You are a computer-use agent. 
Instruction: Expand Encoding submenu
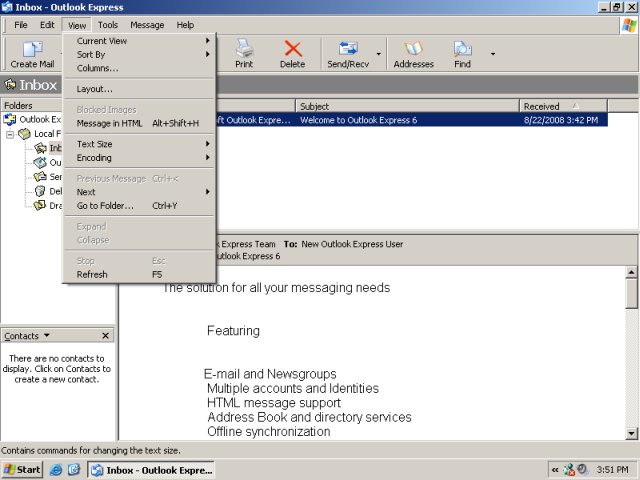(139, 158)
